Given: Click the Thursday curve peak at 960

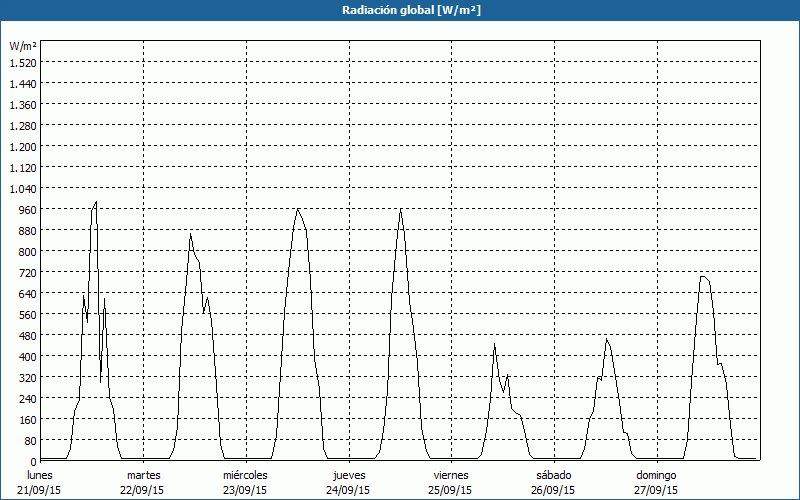Looking at the screenshot, I should tap(401, 209).
